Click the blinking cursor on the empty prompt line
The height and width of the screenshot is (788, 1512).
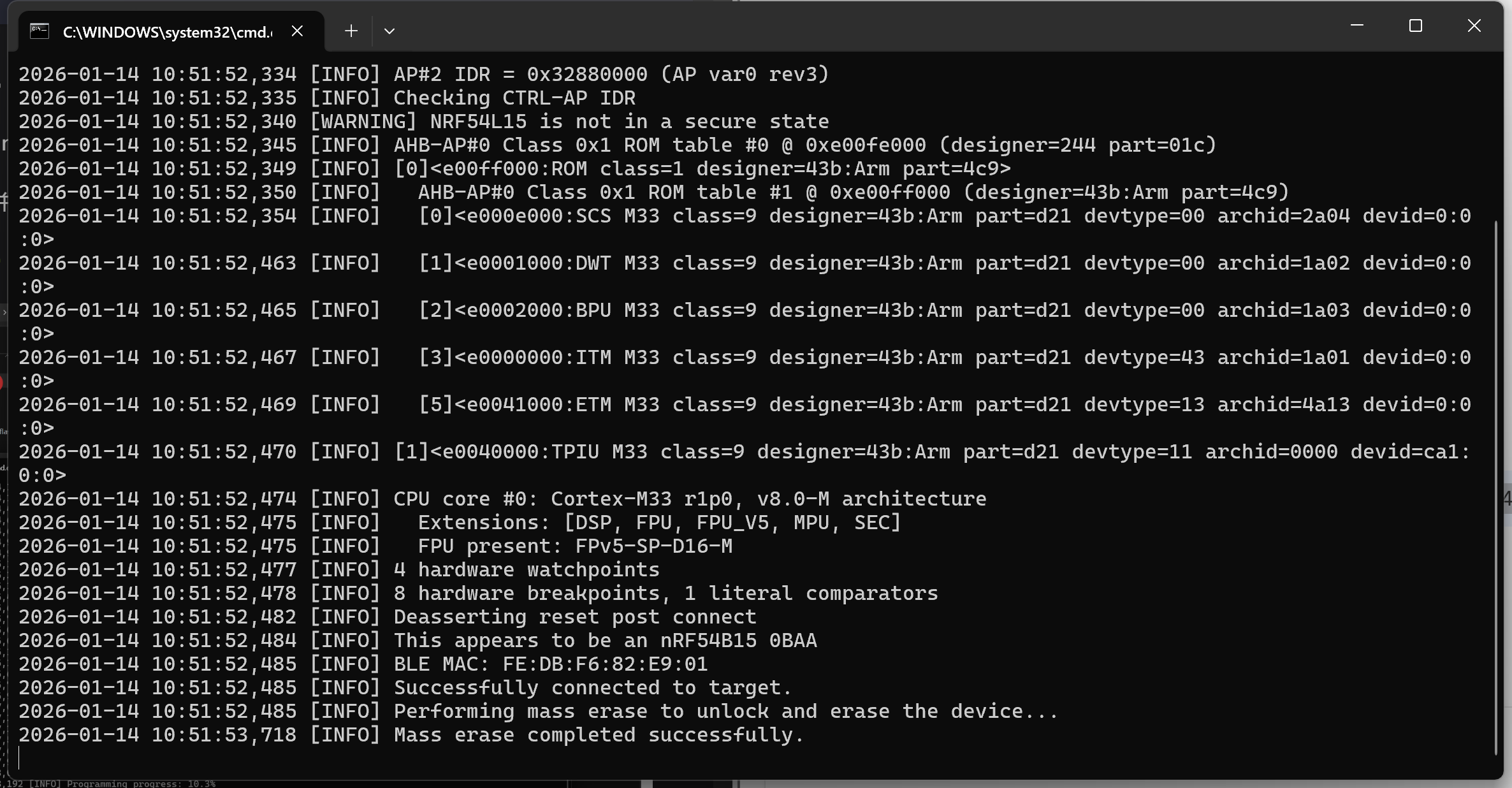[x=20, y=758]
